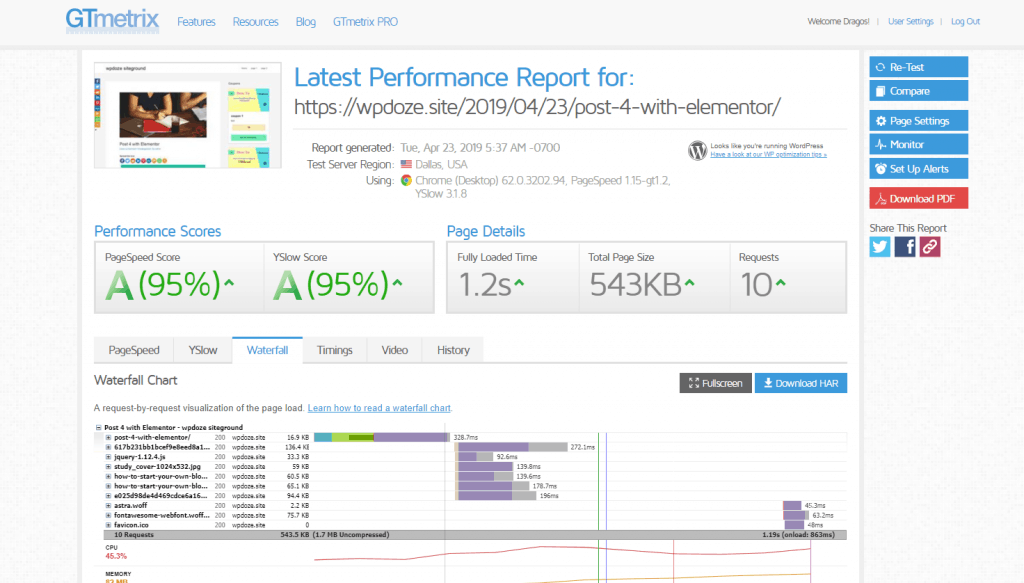The width and height of the screenshot is (1024, 583).
Task: Expand the study_cover-1024x532.jpg request row
Action: click(108, 467)
